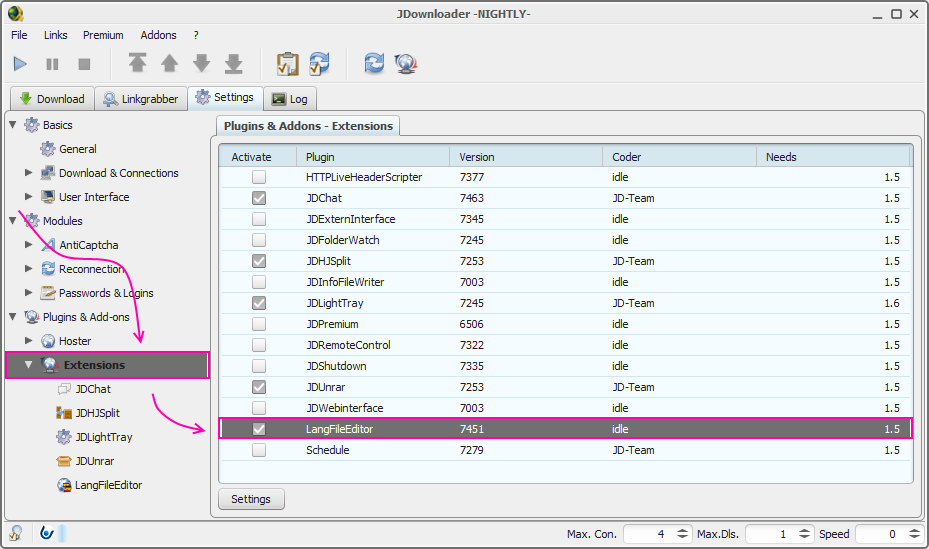Viewport: 929px width, 549px height.
Task: Expand Passwords & Logins node
Action: (28, 292)
